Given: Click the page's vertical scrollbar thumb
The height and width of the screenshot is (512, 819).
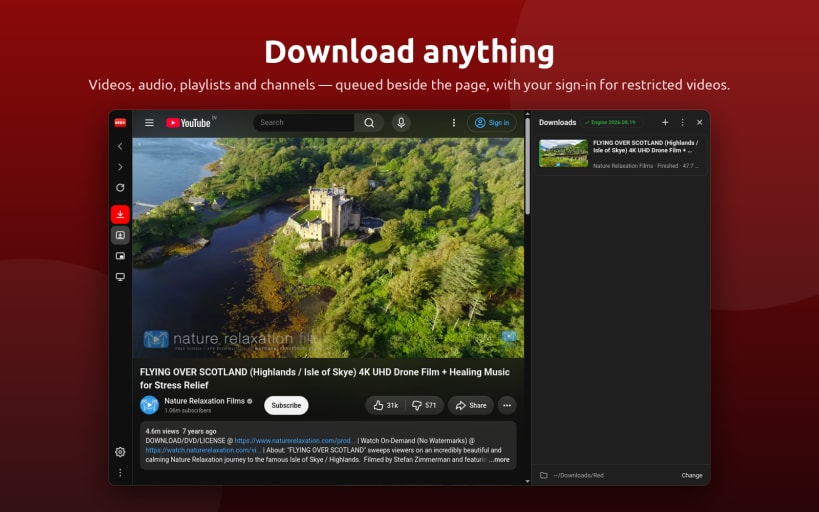Looking at the screenshot, I should click(528, 164).
